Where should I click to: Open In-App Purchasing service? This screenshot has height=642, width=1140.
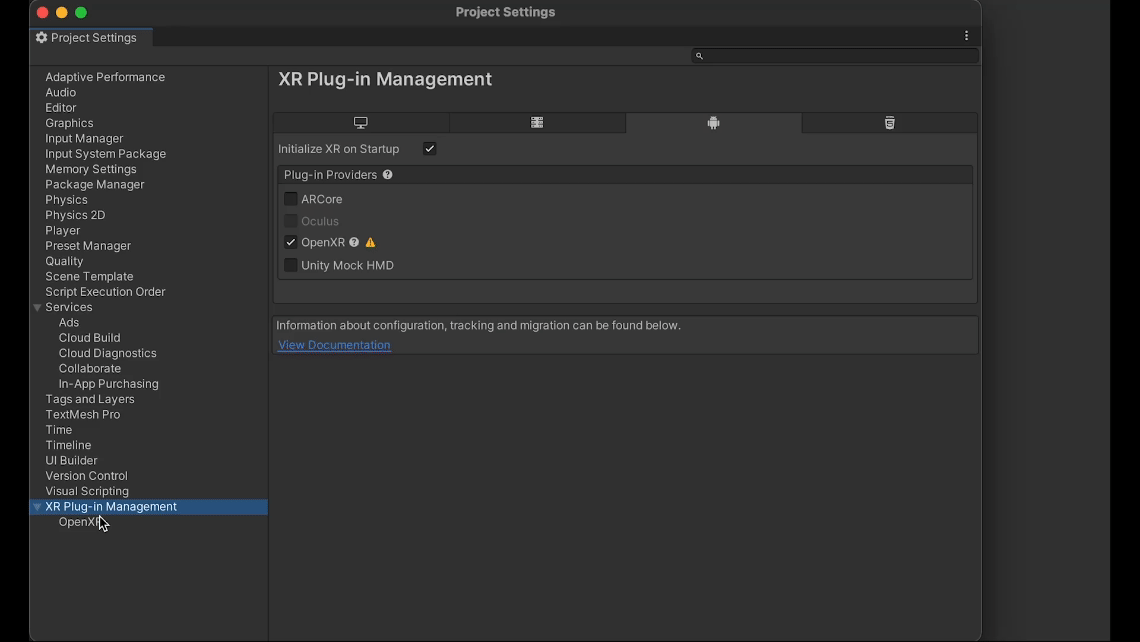click(x=108, y=384)
